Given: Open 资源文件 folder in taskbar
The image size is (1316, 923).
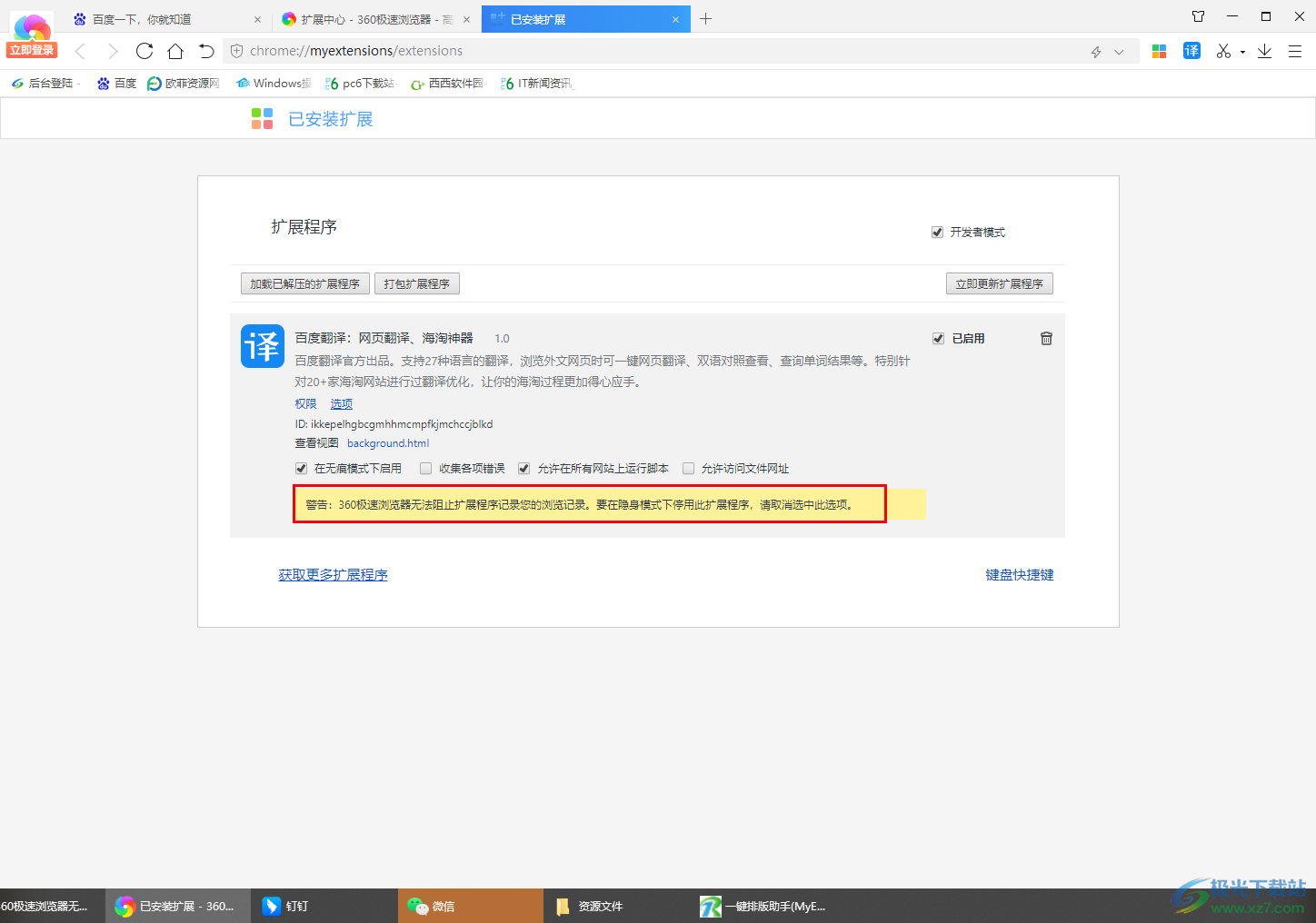Looking at the screenshot, I should 616,906.
